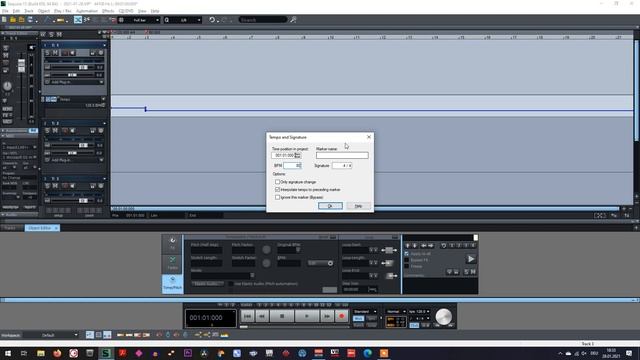Image resolution: width=640 pixels, height=360 pixels.
Task: Click the redo arrow in the toolbar
Action: click(224, 20)
